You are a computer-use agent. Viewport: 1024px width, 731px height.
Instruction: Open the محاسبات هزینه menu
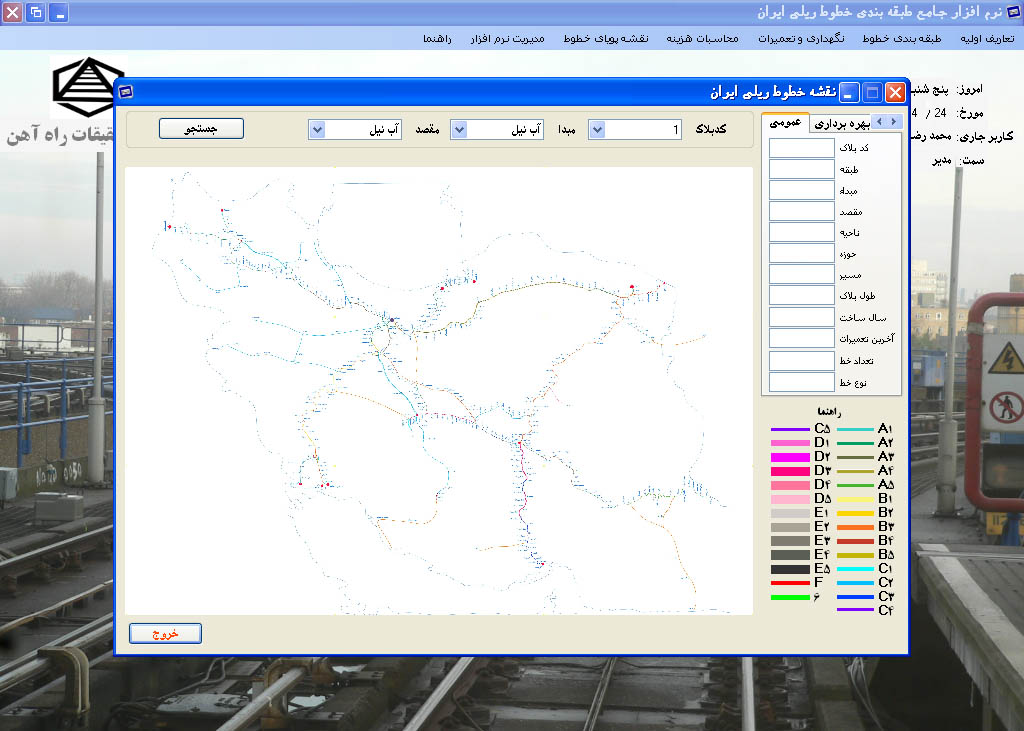point(702,39)
